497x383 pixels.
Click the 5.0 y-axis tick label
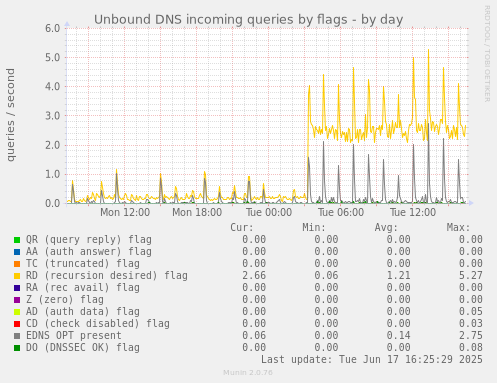click(x=53, y=58)
